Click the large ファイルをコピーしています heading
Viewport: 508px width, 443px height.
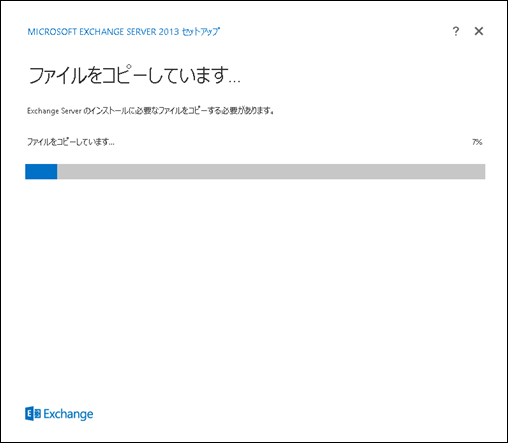click(x=135, y=75)
